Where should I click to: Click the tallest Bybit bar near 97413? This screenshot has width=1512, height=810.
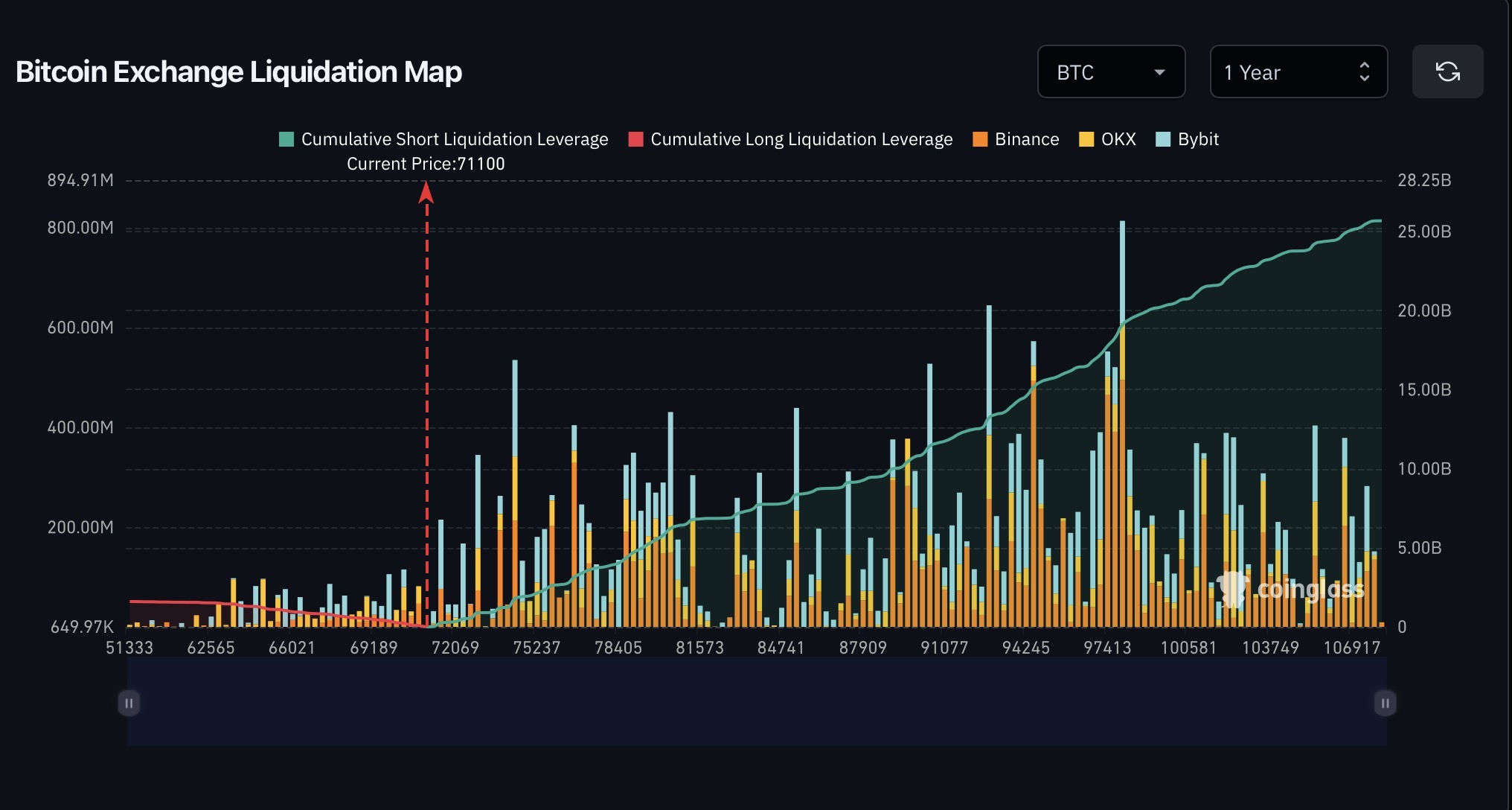[x=1122, y=268]
